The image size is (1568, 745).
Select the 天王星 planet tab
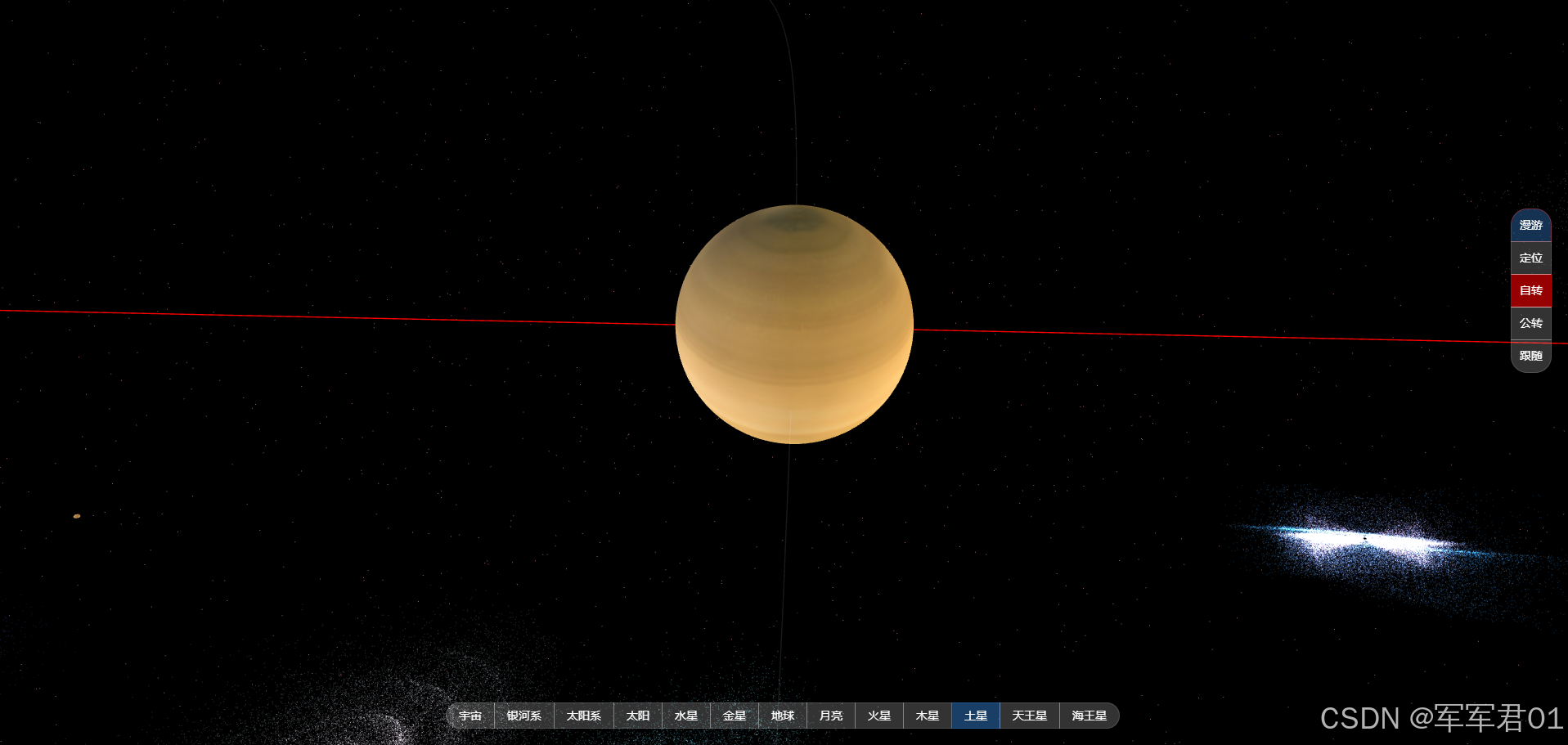pyautogui.click(x=1030, y=716)
